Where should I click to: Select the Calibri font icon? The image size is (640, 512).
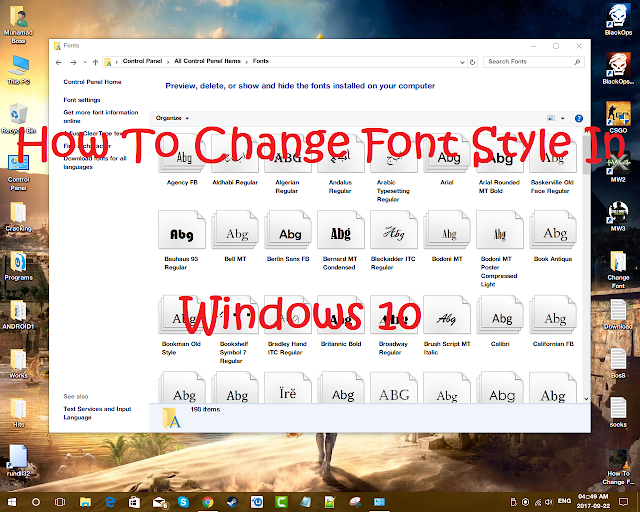click(500, 315)
